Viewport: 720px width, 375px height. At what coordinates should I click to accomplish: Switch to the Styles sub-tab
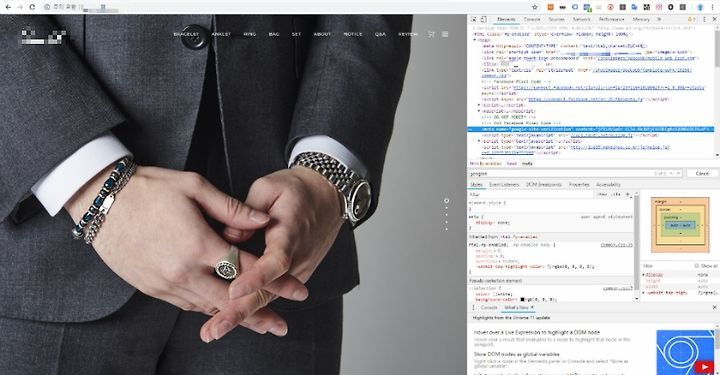pyautogui.click(x=477, y=185)
